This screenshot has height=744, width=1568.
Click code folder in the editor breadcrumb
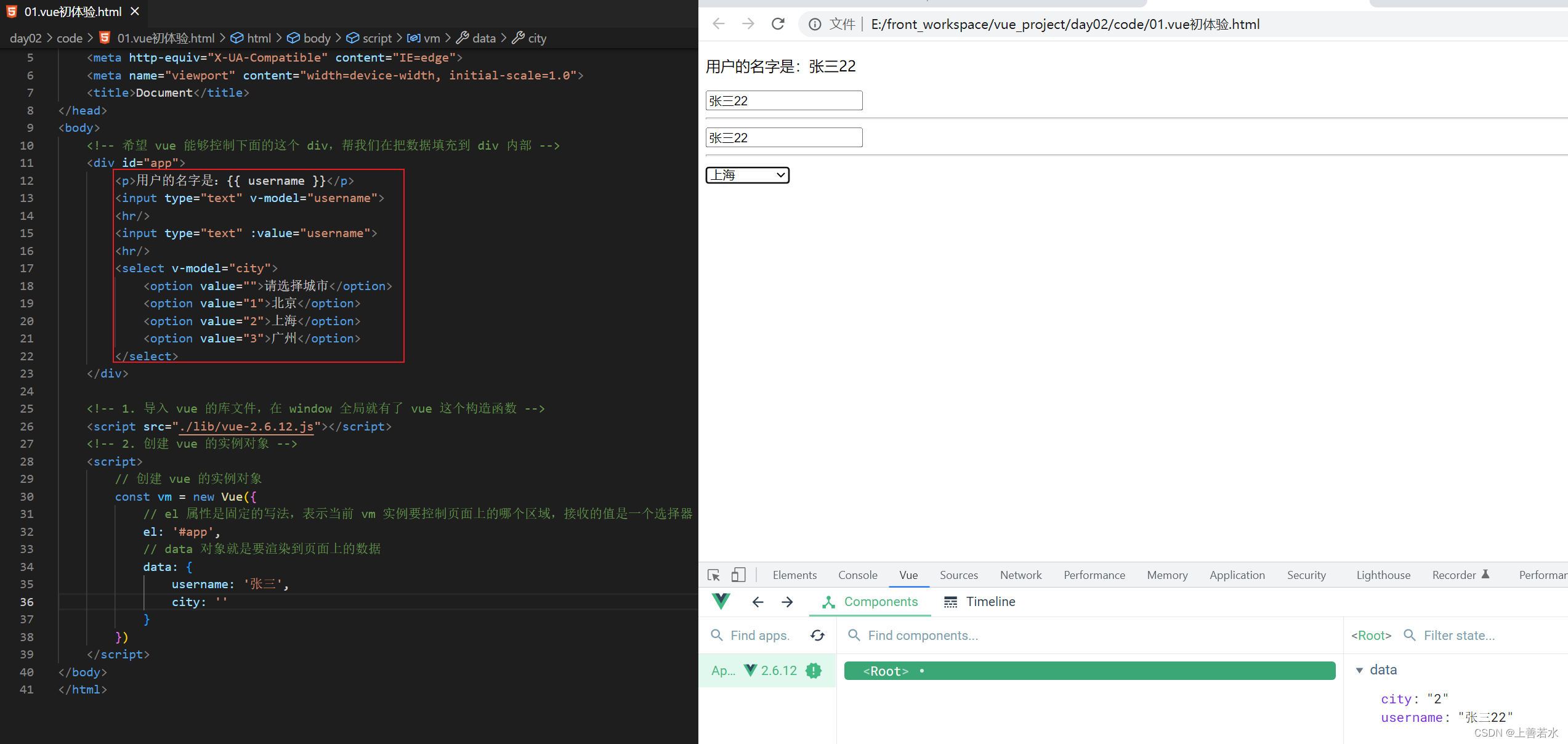[x=70, y=38]
